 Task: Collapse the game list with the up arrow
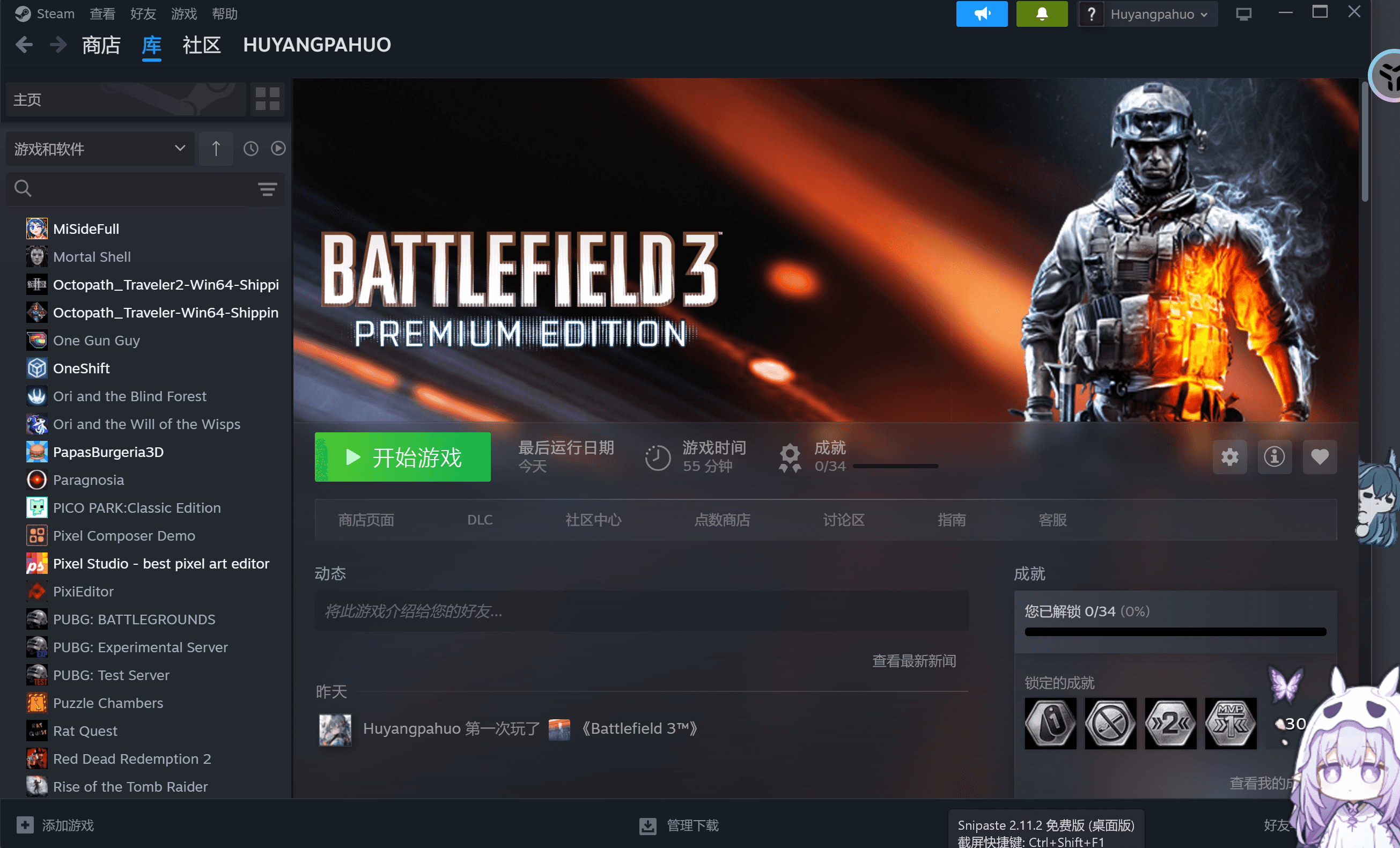(216, 149)
